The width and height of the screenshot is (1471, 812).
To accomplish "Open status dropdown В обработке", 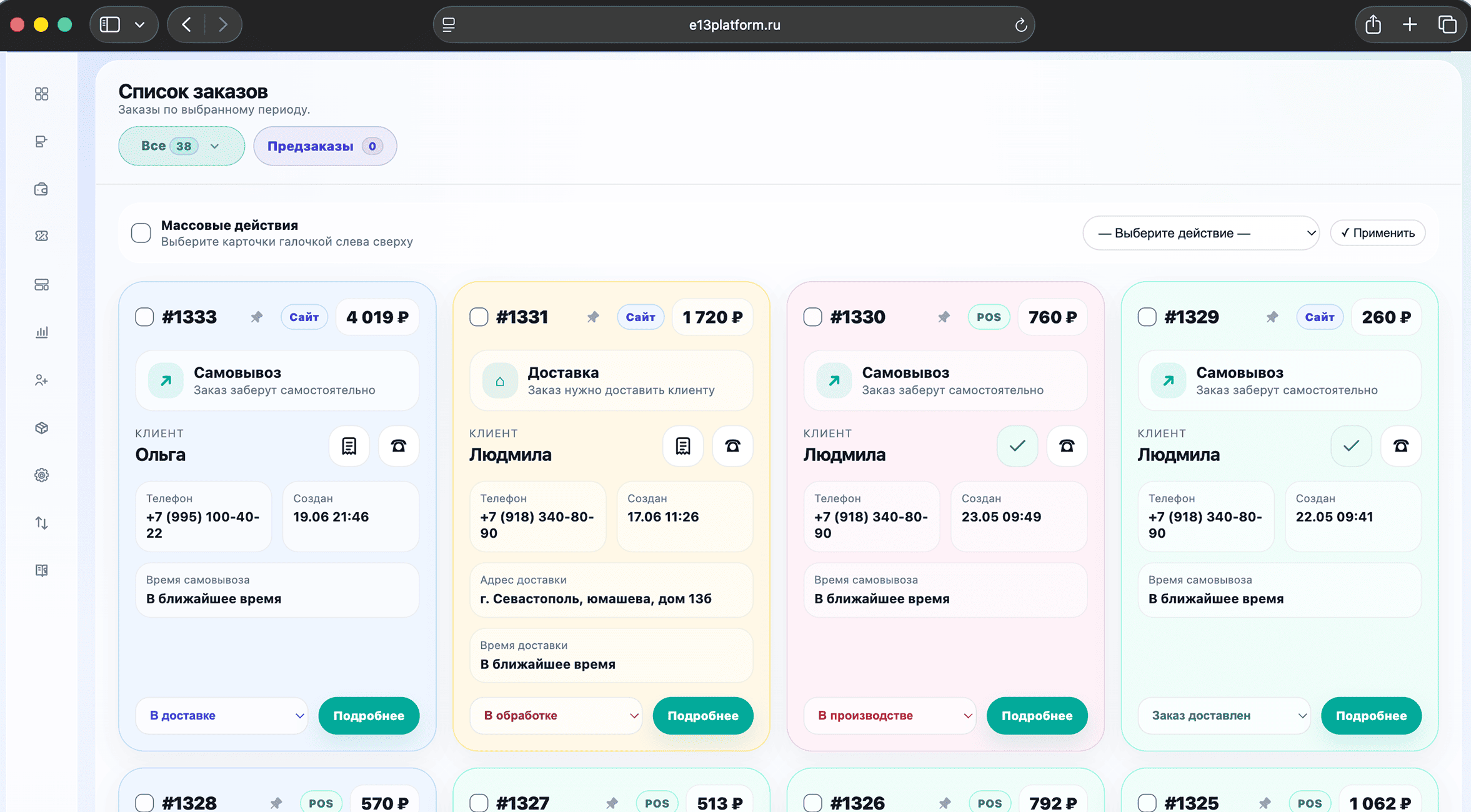I will coord(556,716).
